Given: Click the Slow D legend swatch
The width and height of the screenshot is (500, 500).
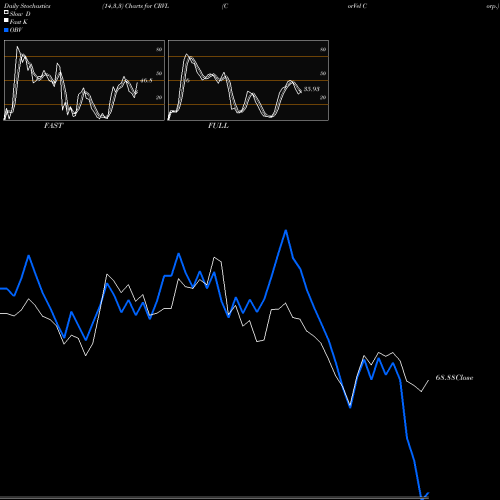Looking at the screenshot, I should pos(6,13).
